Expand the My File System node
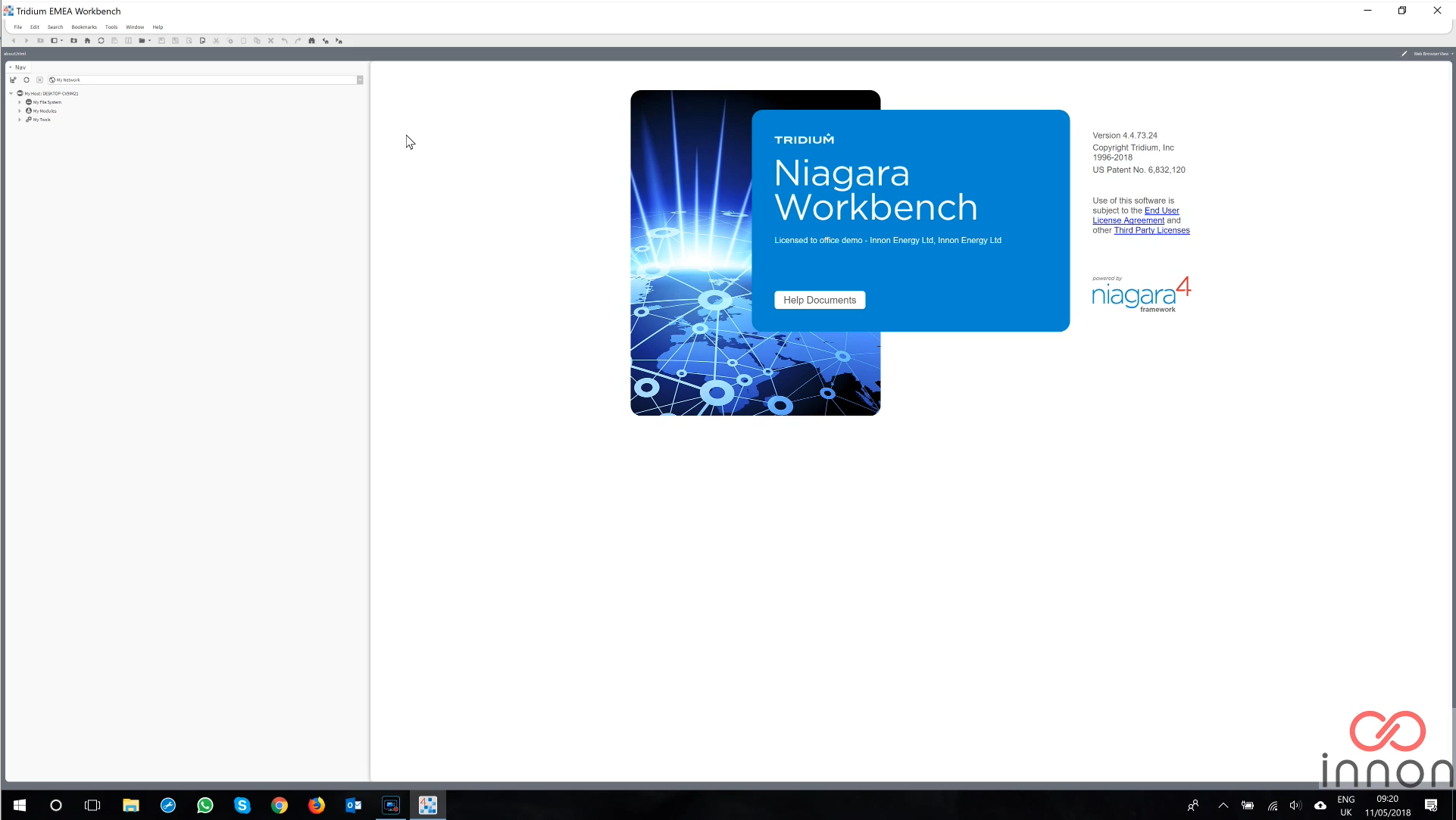1456x820 pixels. click(20, 102)
